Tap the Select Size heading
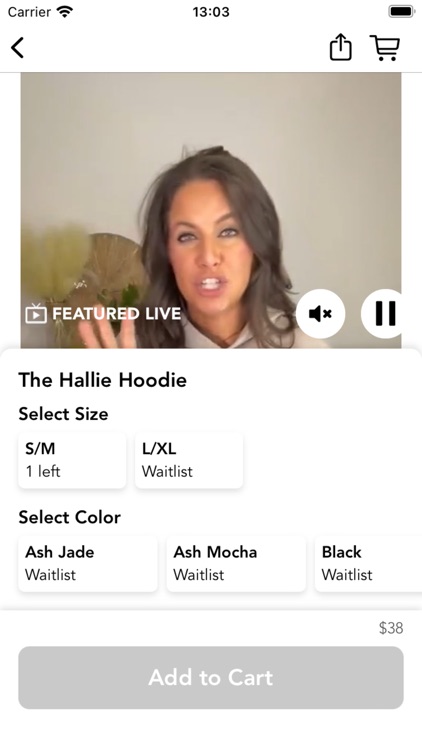Viewport: 422px width, 750px height. 64,414
